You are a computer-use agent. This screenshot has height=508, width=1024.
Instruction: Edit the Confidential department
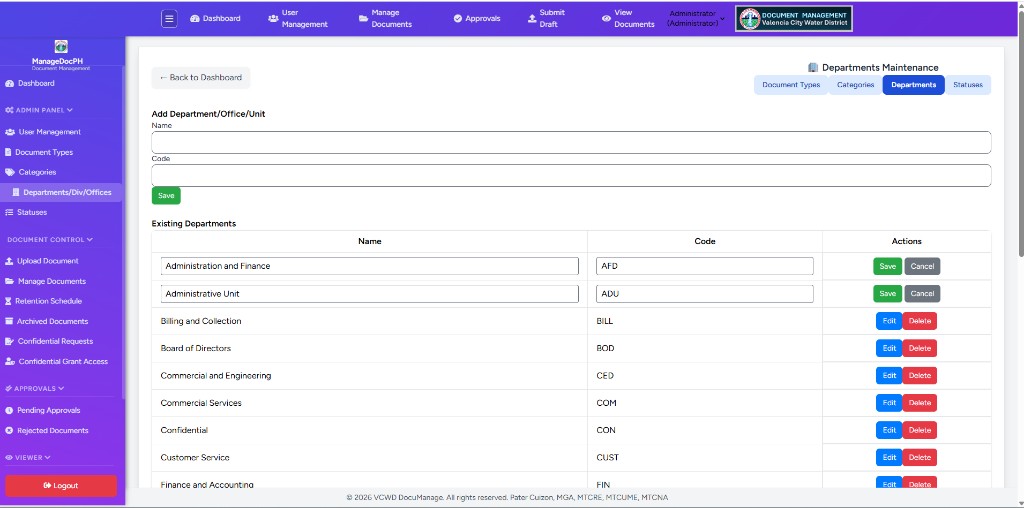tap(889, 430)
